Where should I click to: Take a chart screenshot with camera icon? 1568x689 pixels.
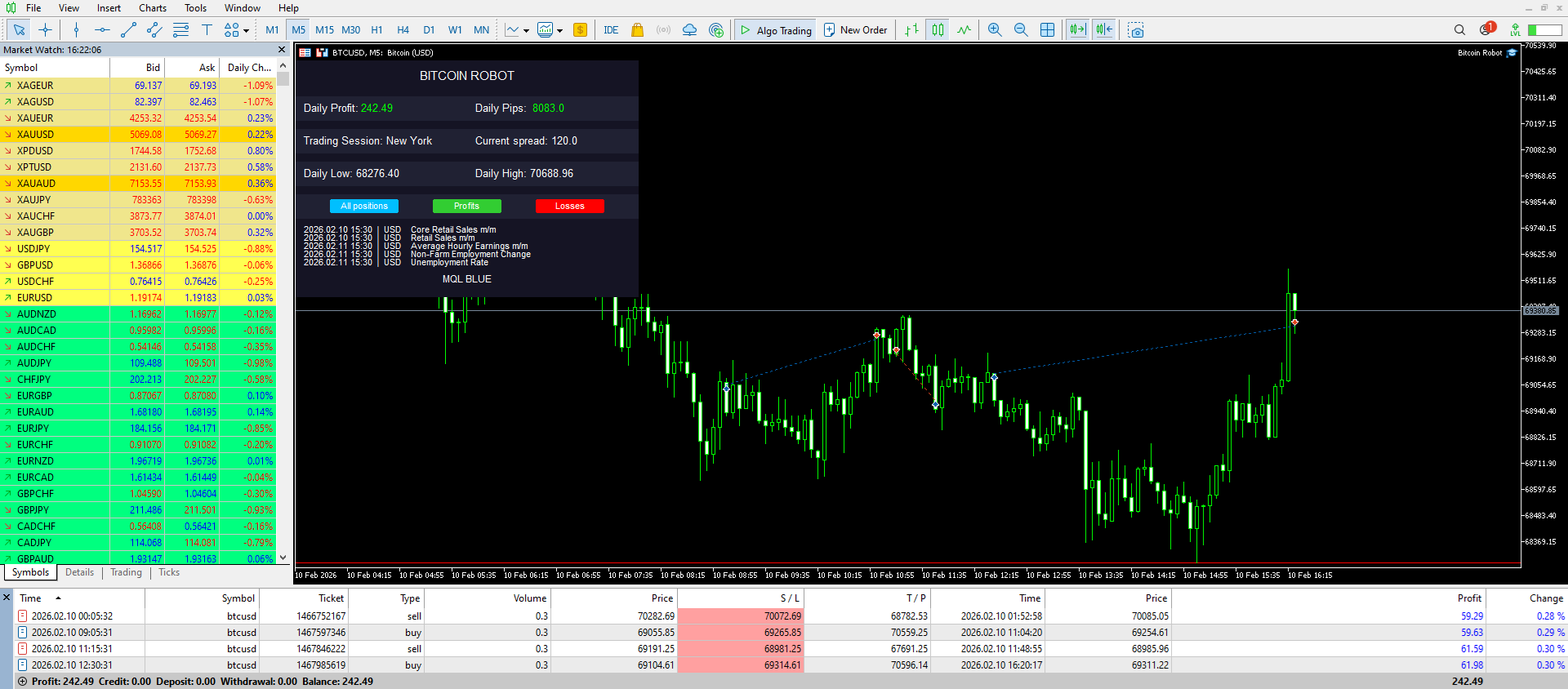pyautogui.click(x=1135, y=30)
